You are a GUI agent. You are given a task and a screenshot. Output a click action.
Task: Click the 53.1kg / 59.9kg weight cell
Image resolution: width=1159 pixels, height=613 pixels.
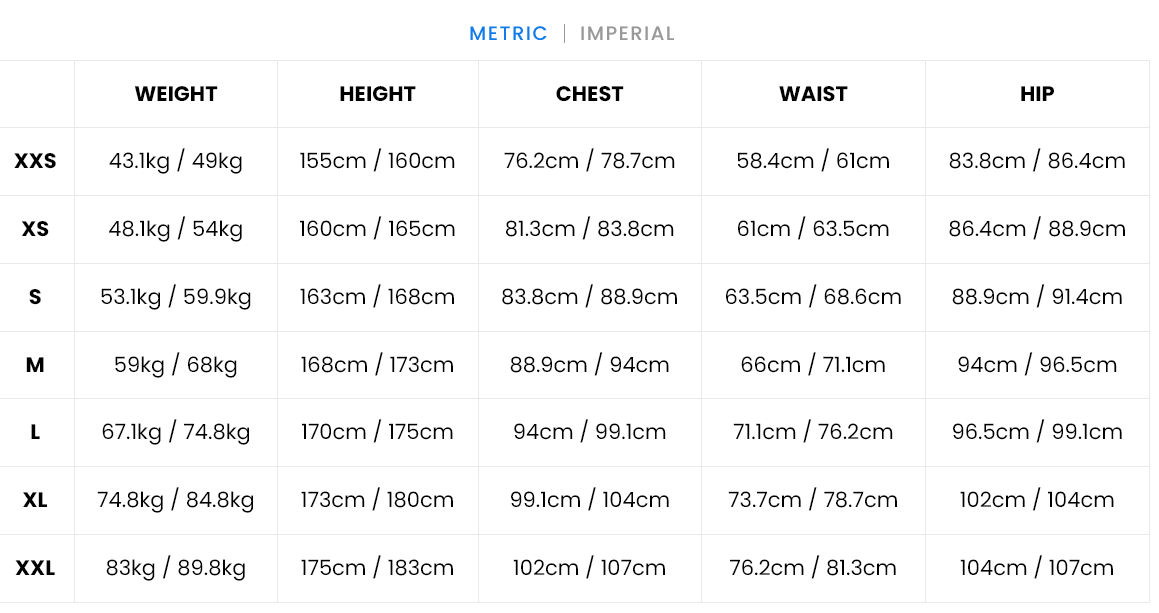click(x=176, y=297)
